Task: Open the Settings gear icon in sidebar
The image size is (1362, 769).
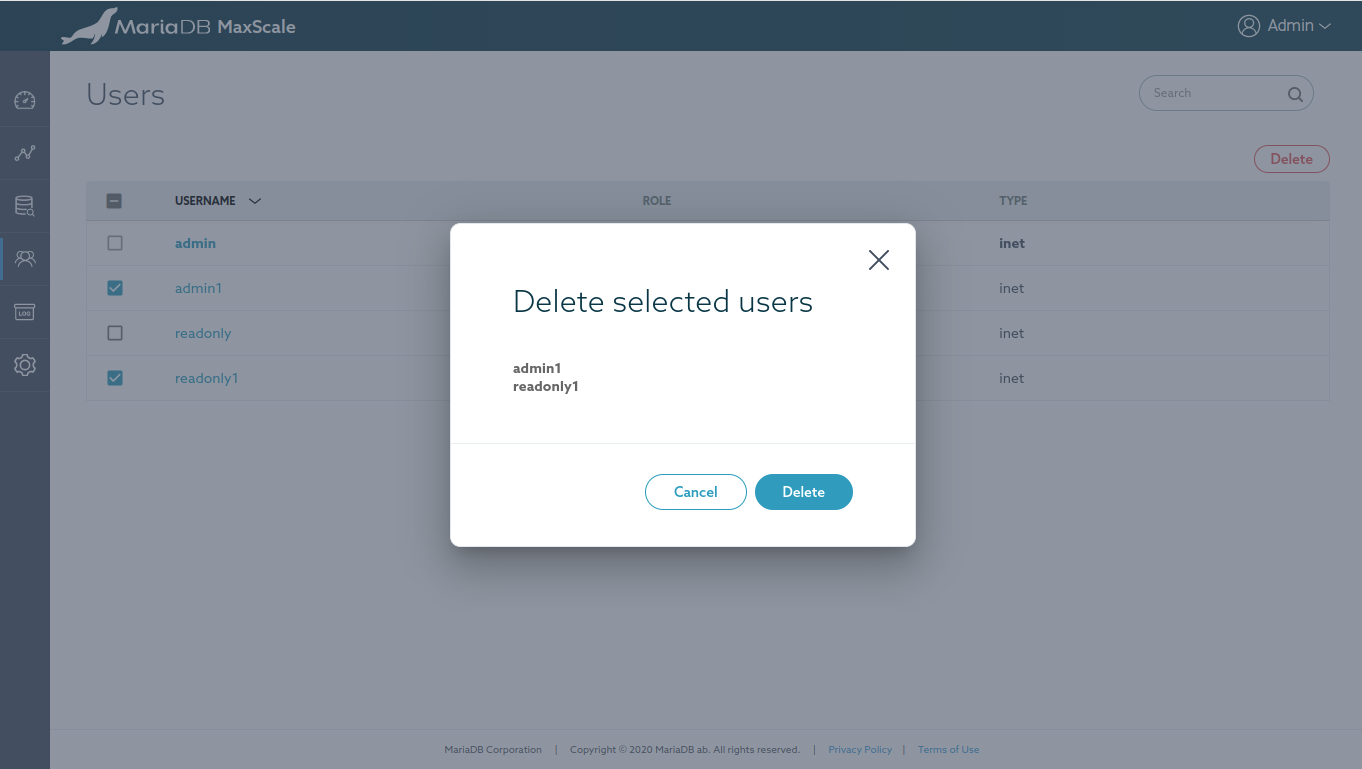Action: (x=25, y=365)
